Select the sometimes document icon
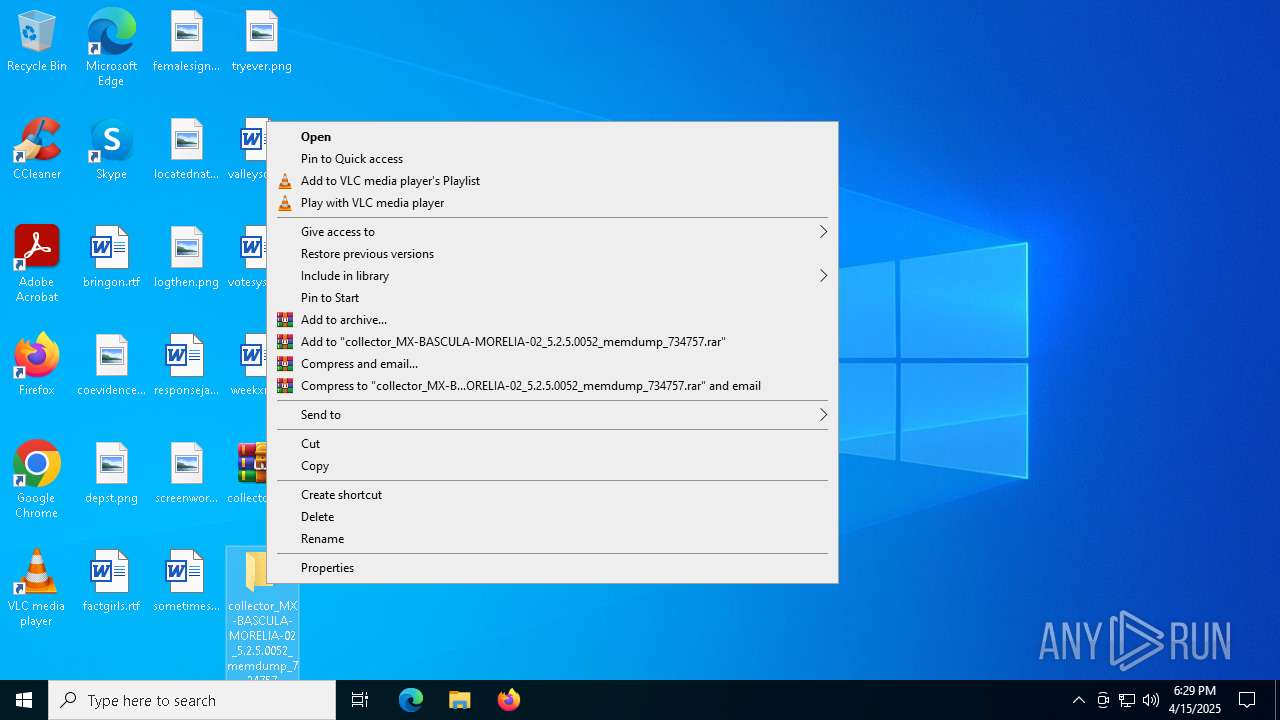 (186, 582)
